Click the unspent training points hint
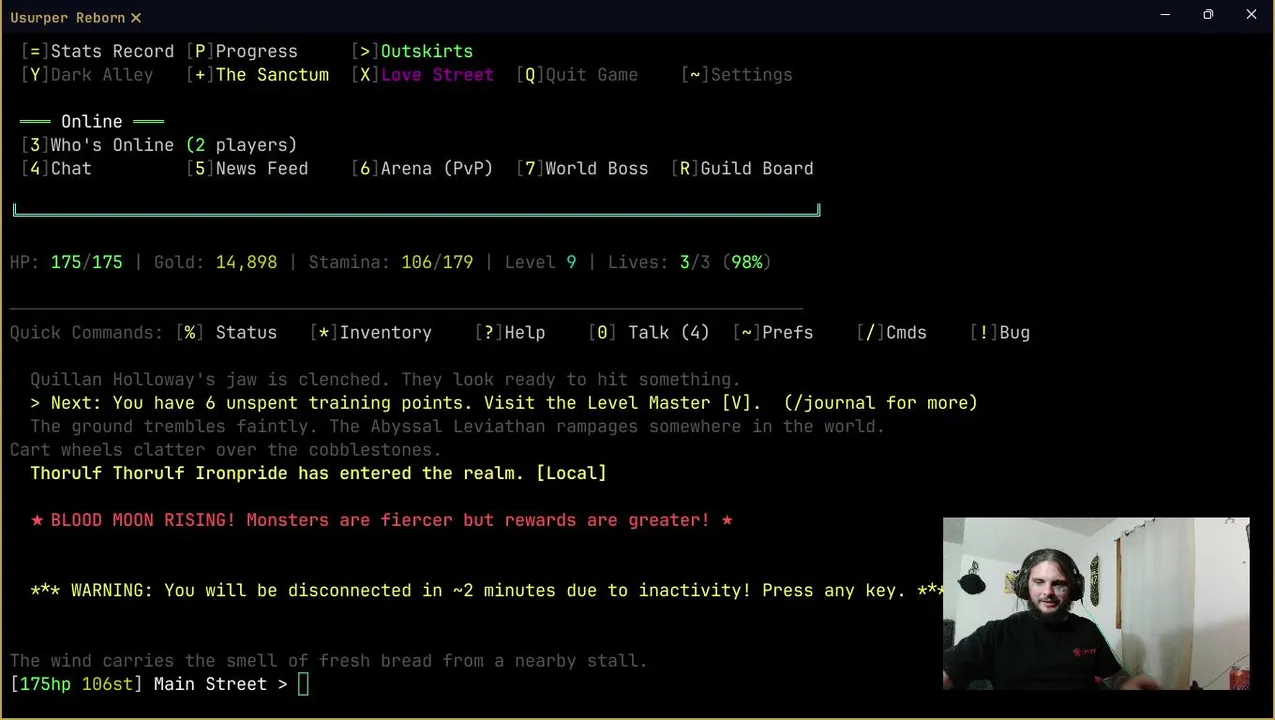The height and width of the screenshot is (720, 1275). pyautogui.click(x=504, y=403)
